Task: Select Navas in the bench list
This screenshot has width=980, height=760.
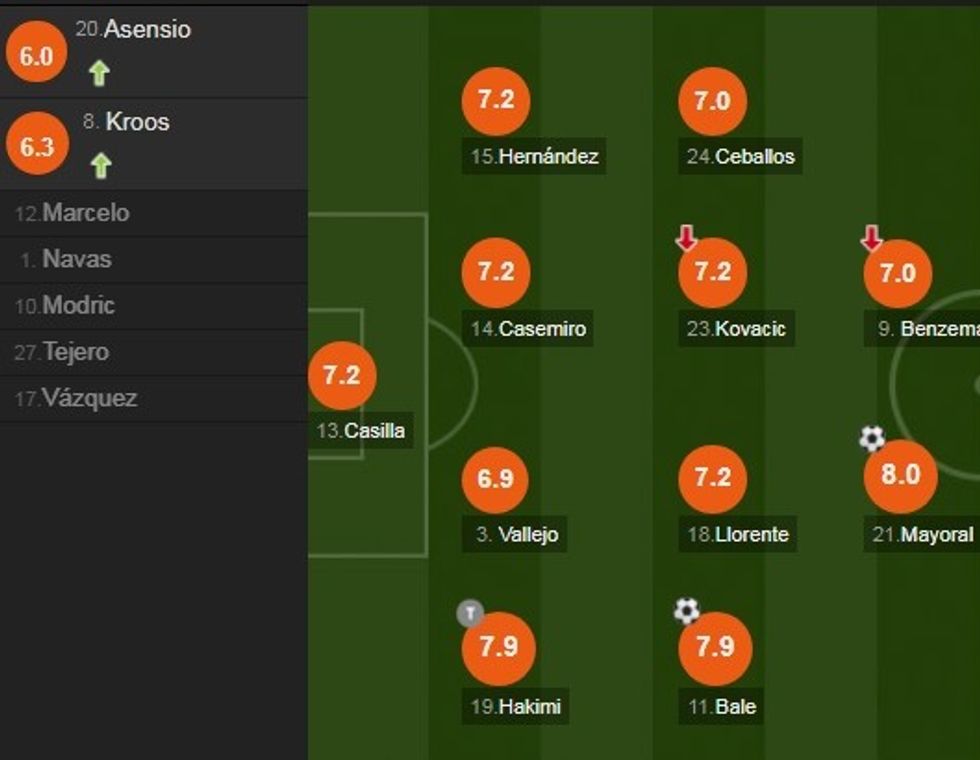Action: [76, 259]
